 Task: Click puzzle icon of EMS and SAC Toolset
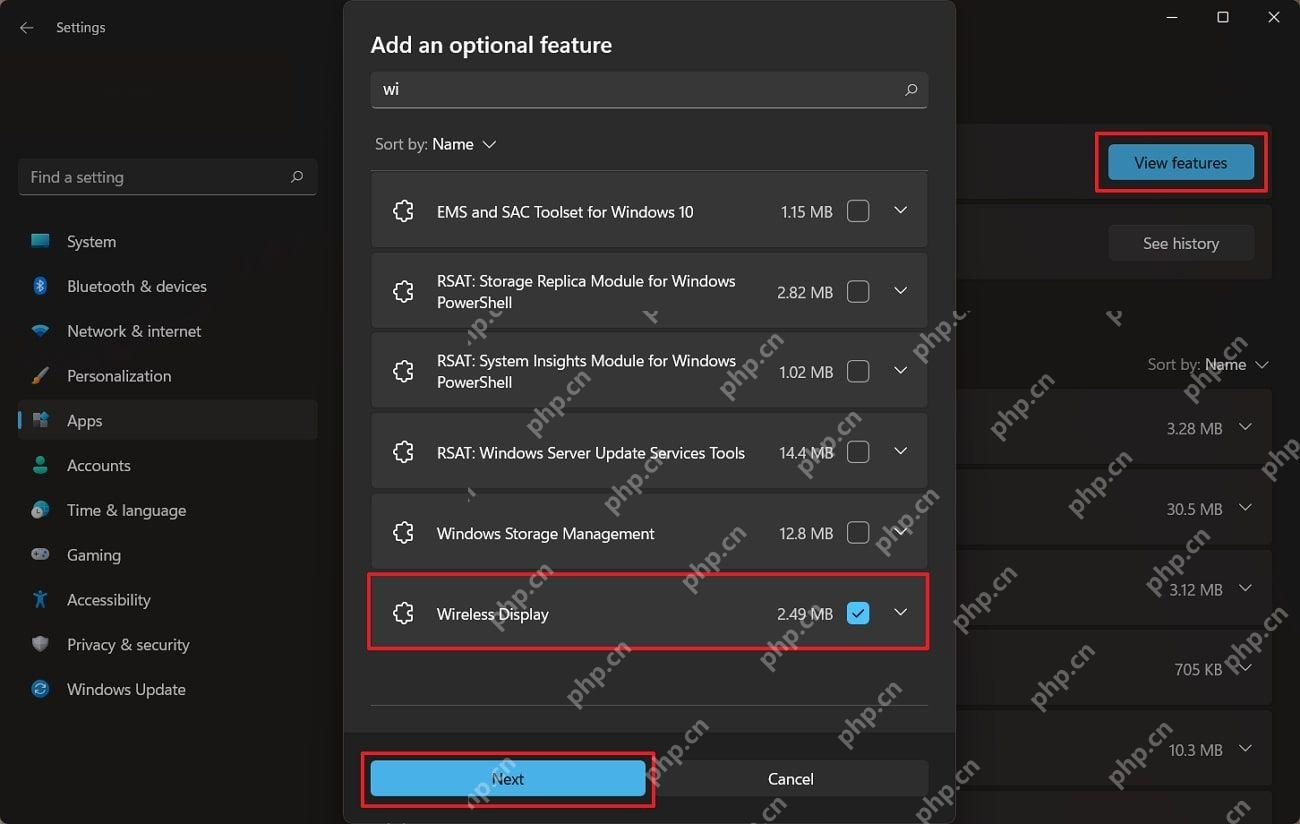403,211
